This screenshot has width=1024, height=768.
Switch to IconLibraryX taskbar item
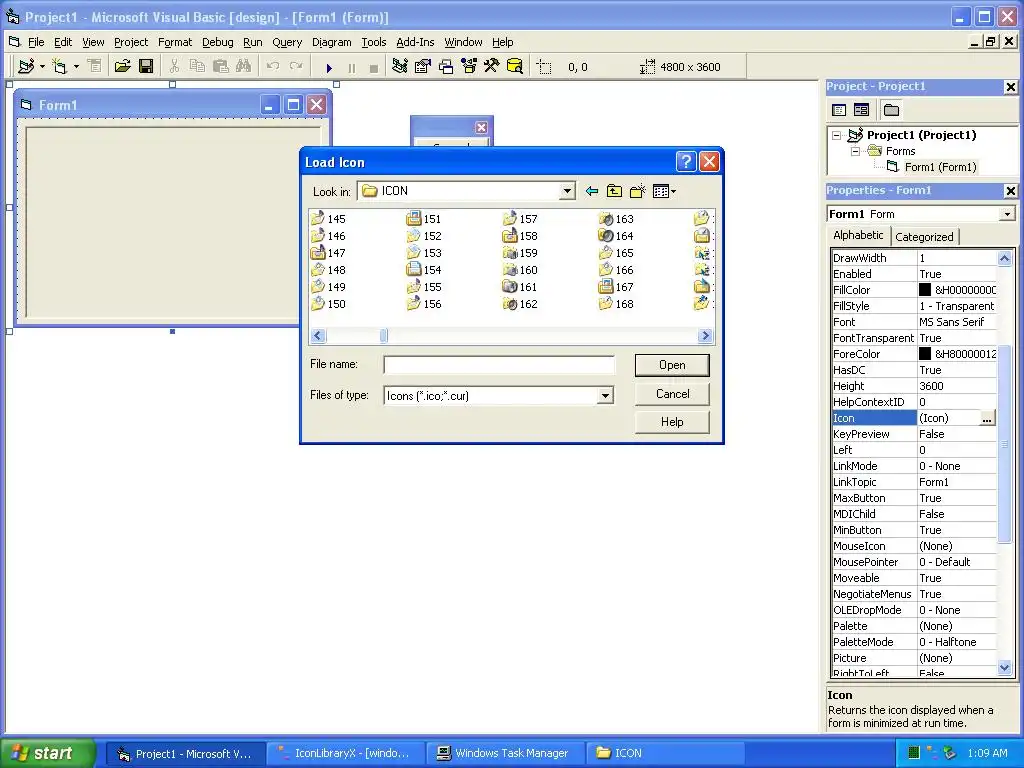click(x=345, y=754)
